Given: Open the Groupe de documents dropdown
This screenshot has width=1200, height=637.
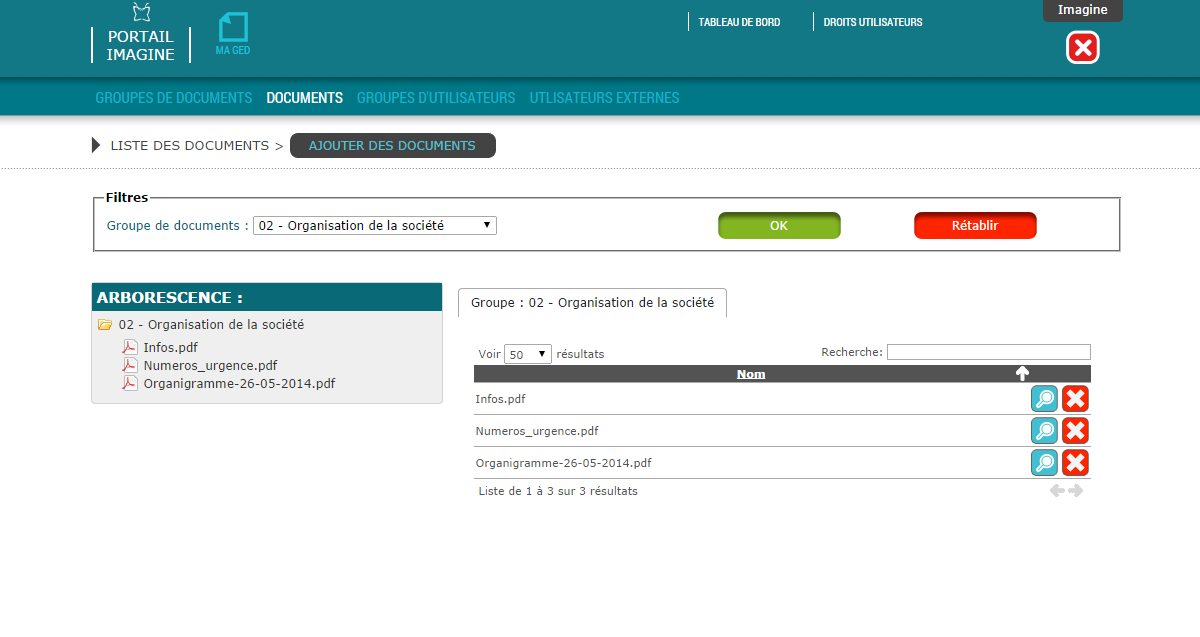Looking at the screenshot, I should pos(375,226).
